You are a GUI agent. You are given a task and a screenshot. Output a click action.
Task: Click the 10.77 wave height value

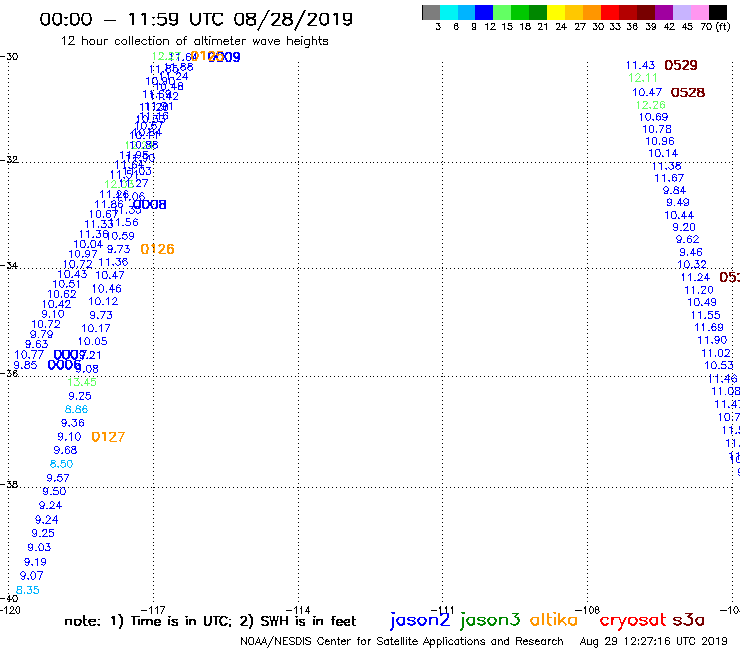pyautogui.click(x=29, y=355)
